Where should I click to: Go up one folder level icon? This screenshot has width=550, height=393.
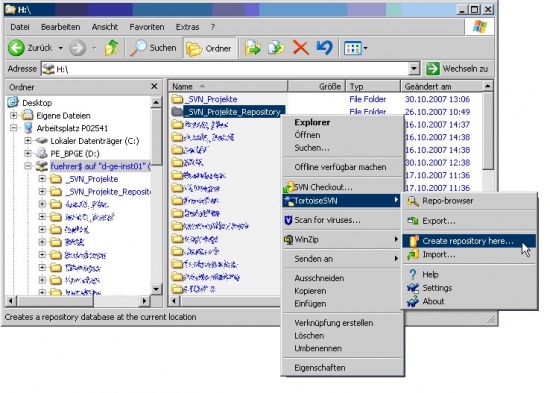(x=112, y=48)
